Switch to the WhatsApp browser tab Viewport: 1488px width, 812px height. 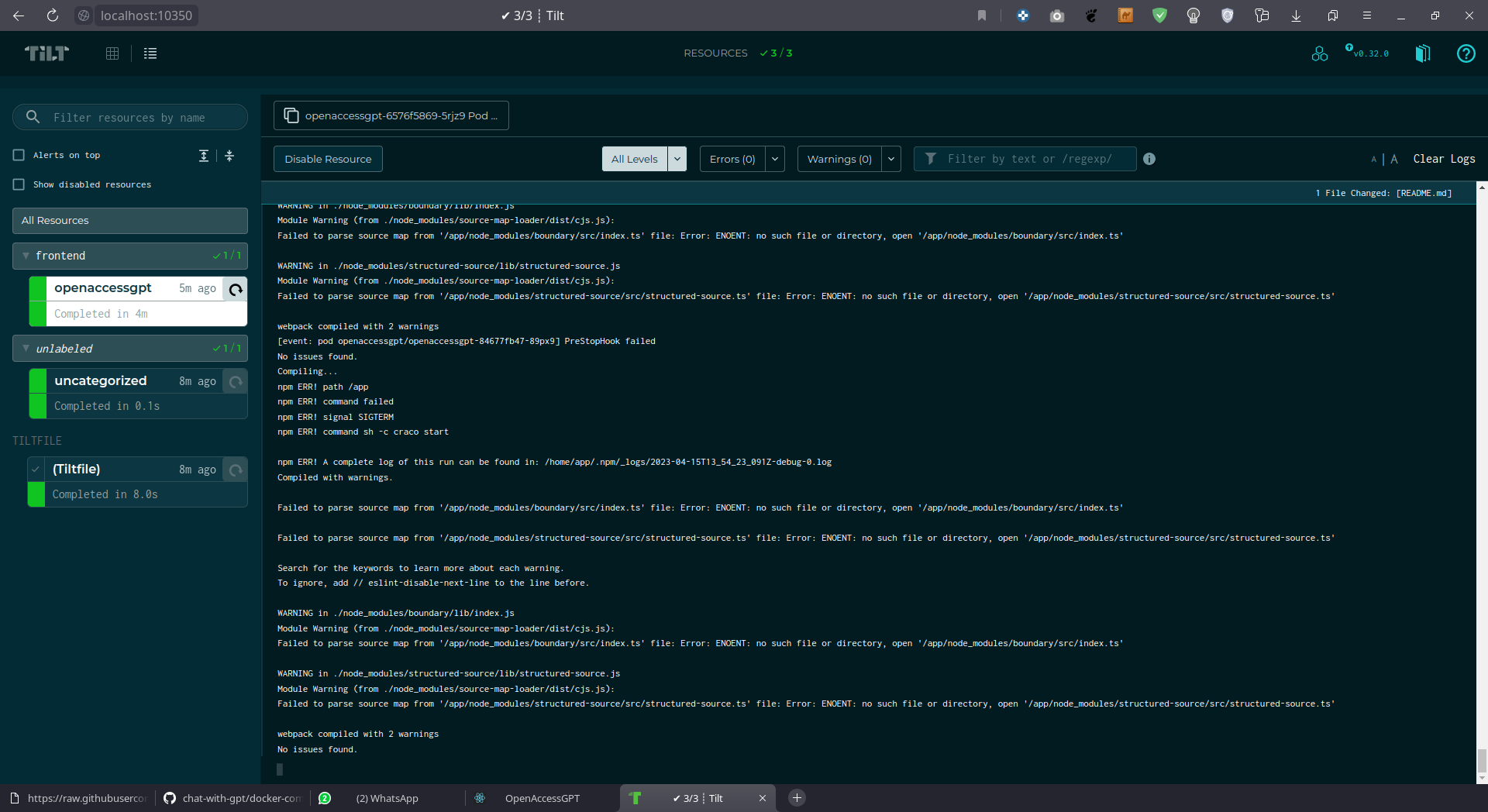387,798
